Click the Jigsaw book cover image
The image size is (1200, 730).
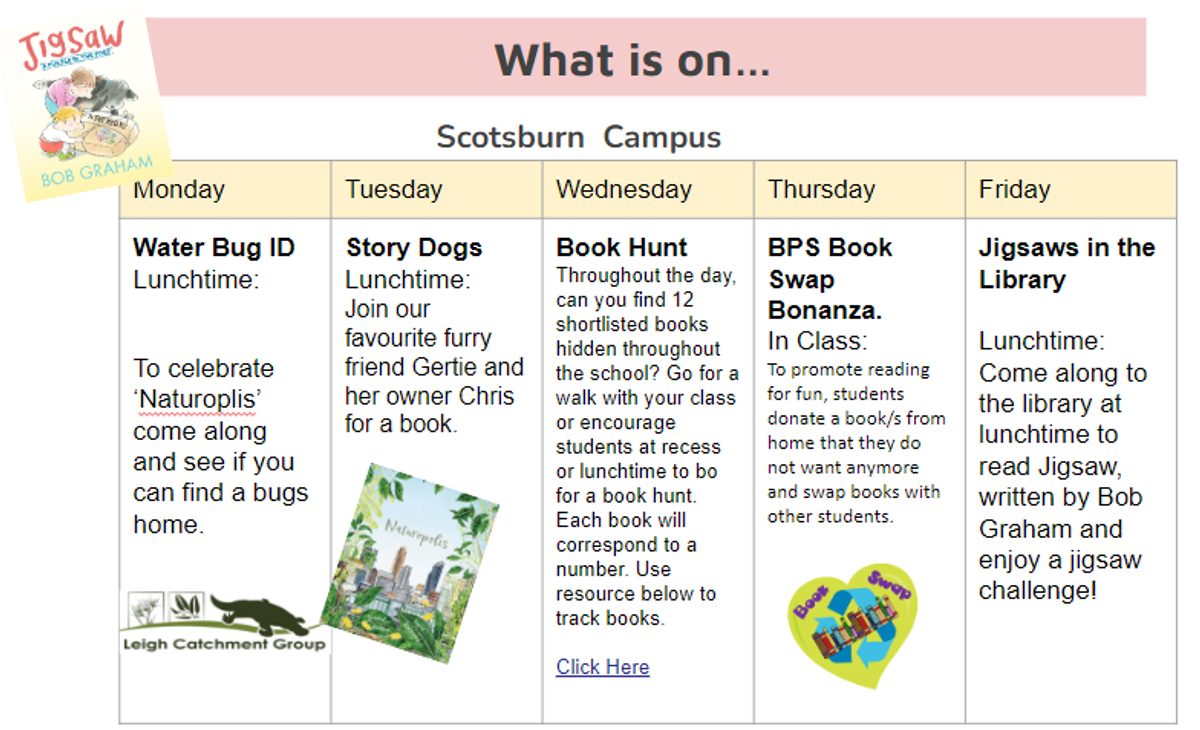pos(85,106)
